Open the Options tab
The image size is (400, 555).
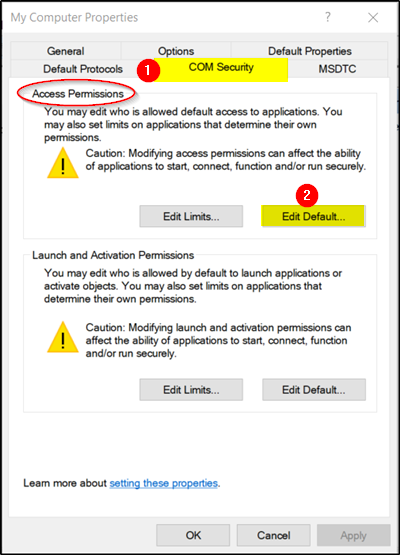[x=176, y=51]
